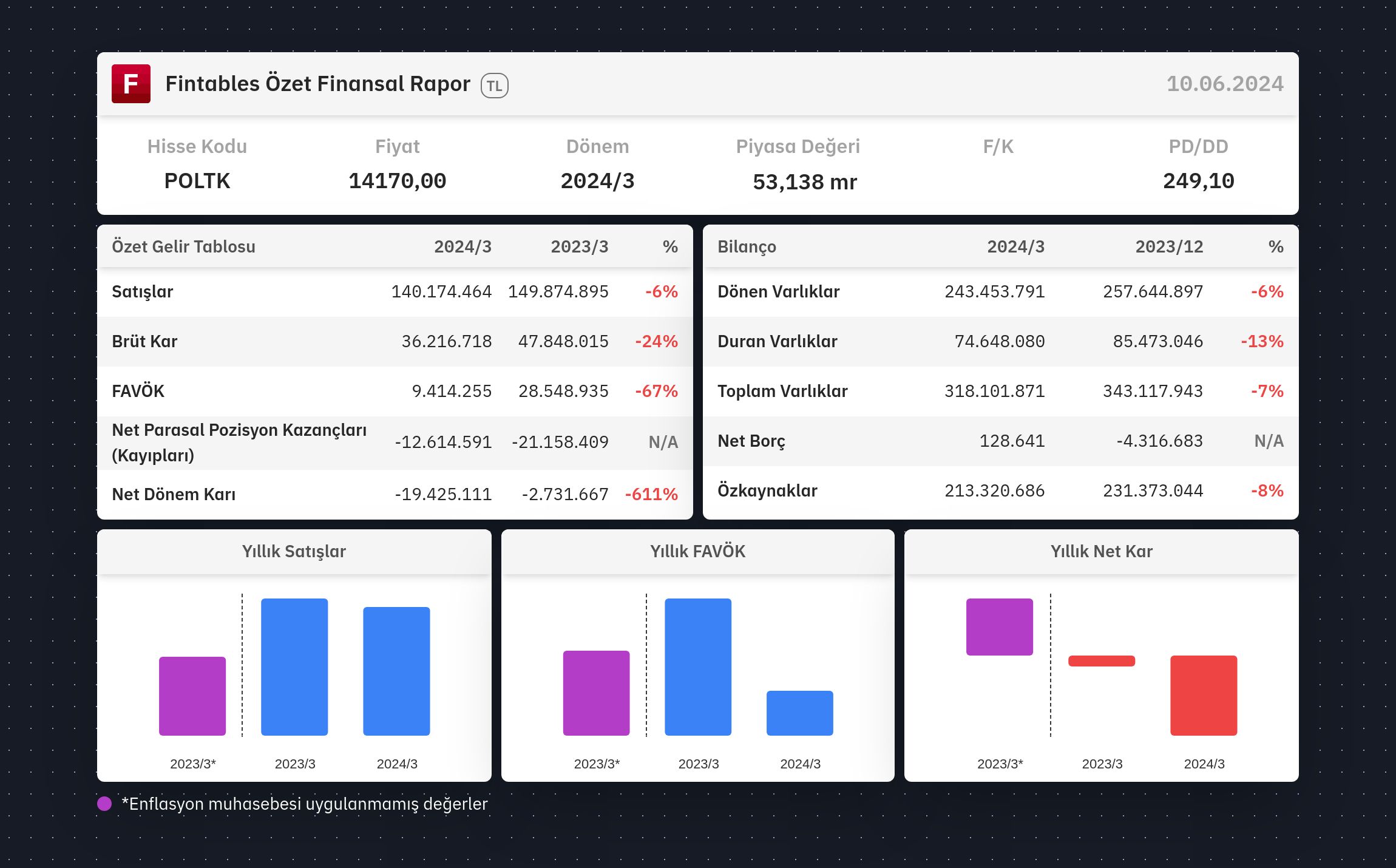Viewport: 1396px width, 868px height.
Task: Click the market value 53,138 mr
Action: (x=805, y=181)
